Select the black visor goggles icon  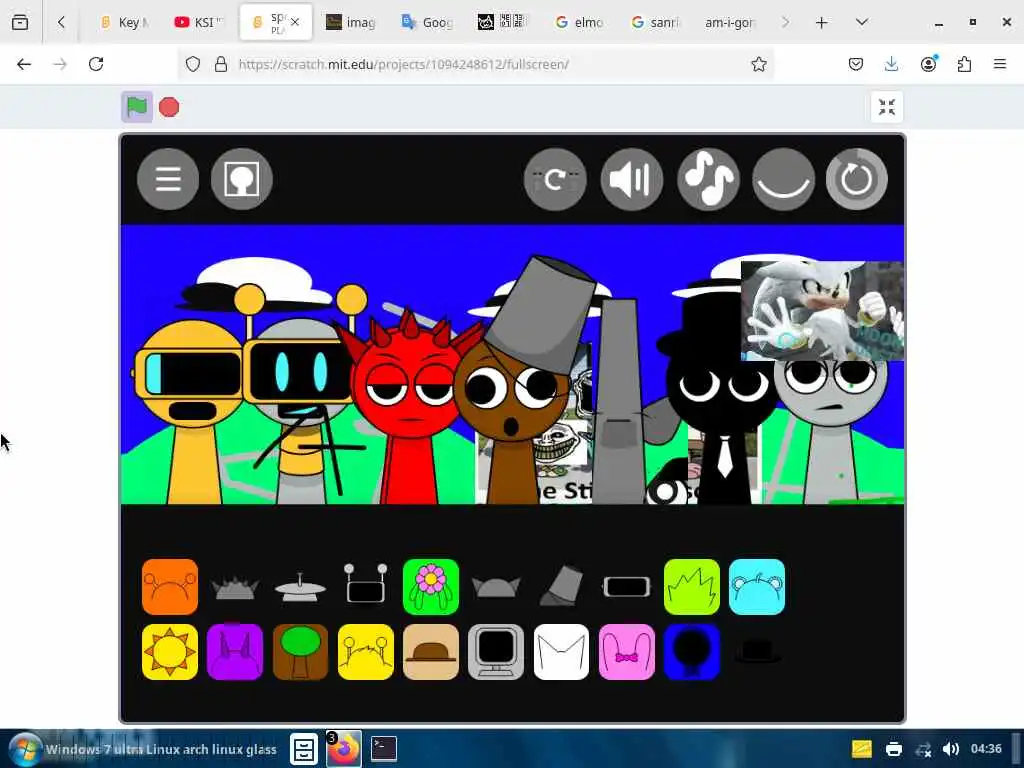pyautogui.click(x=626, y=587)
